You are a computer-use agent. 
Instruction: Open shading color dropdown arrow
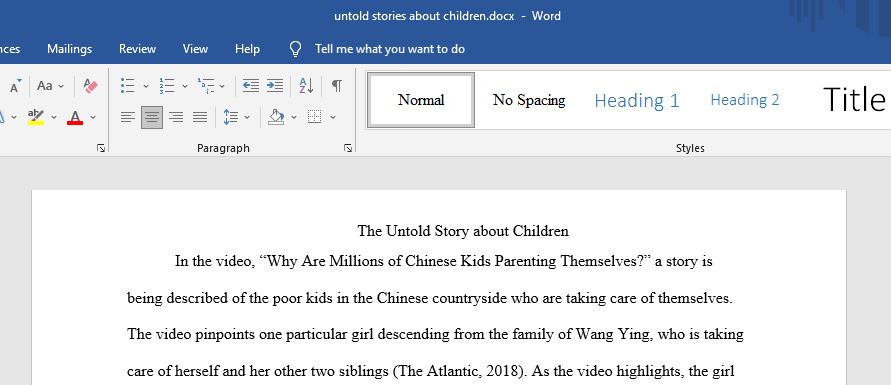[294, 118]
